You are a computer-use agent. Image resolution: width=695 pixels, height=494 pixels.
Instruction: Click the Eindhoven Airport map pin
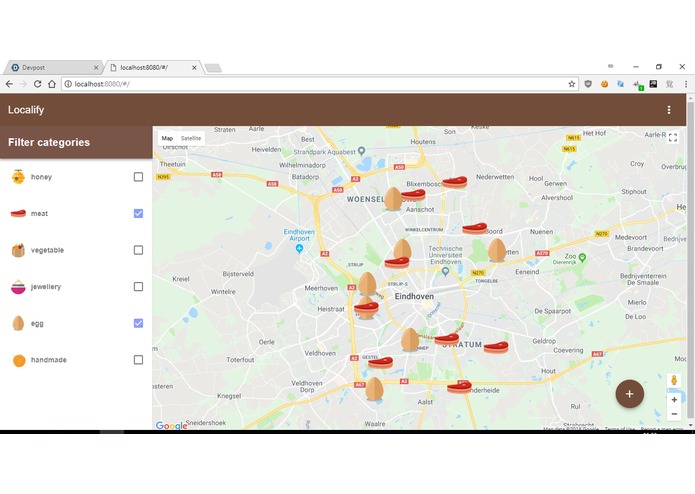[x=299, y=249]
